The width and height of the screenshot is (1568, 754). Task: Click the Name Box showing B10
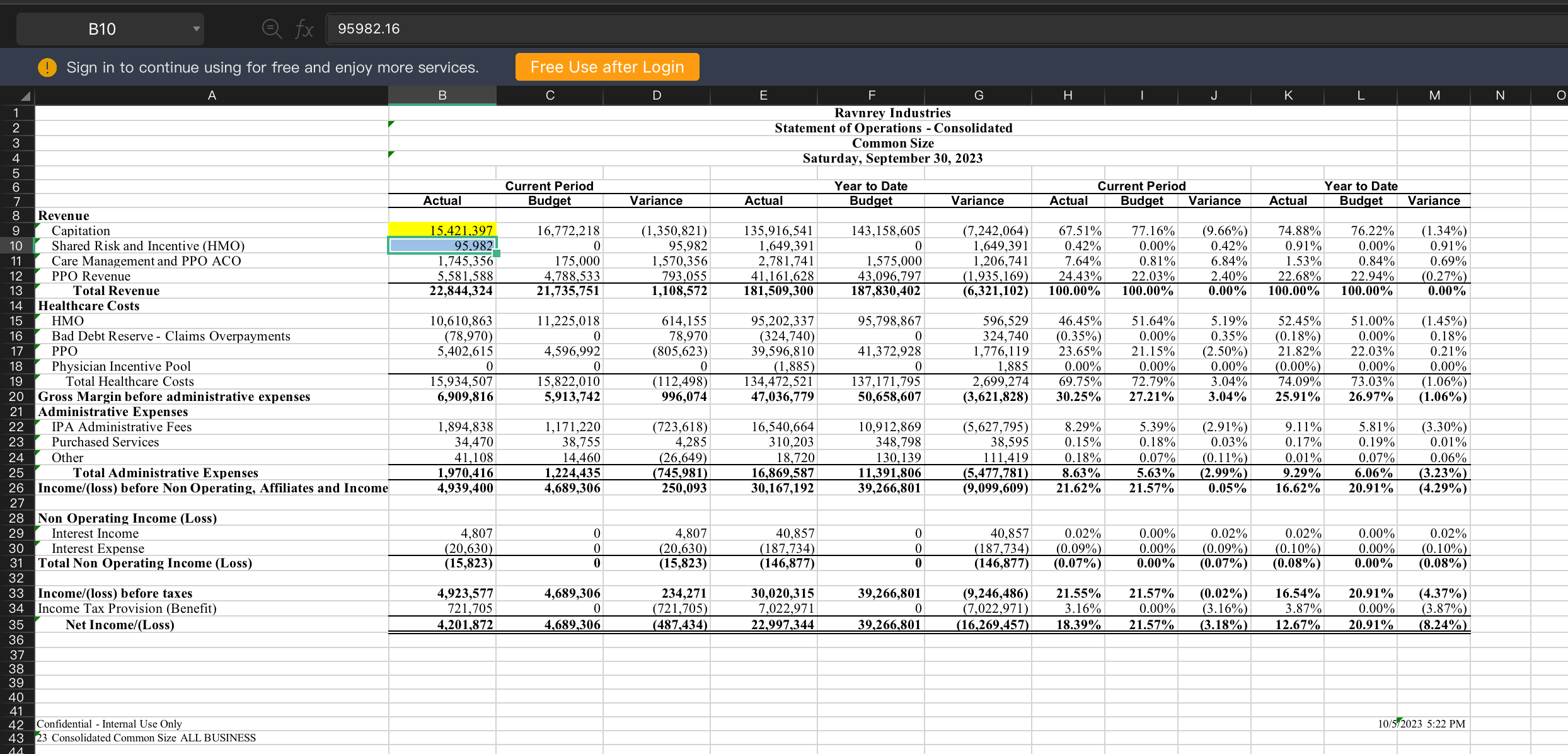click(102, 28)
